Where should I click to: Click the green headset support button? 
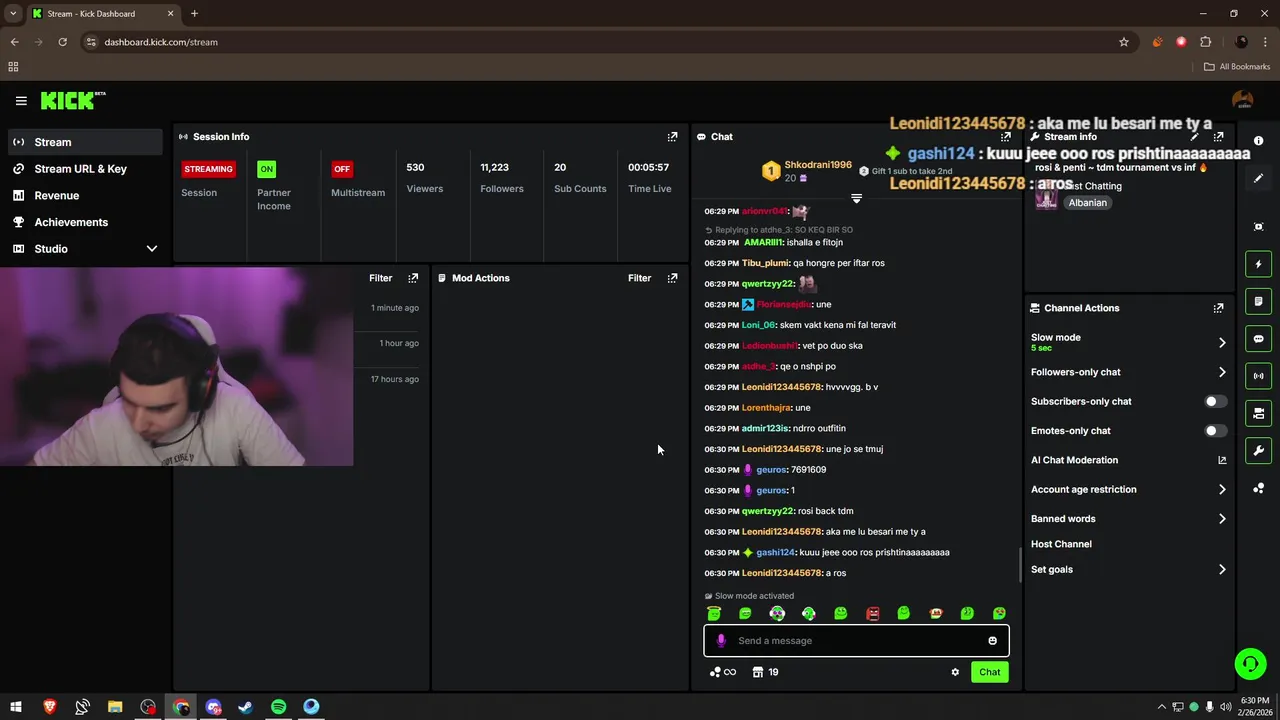1249,663
